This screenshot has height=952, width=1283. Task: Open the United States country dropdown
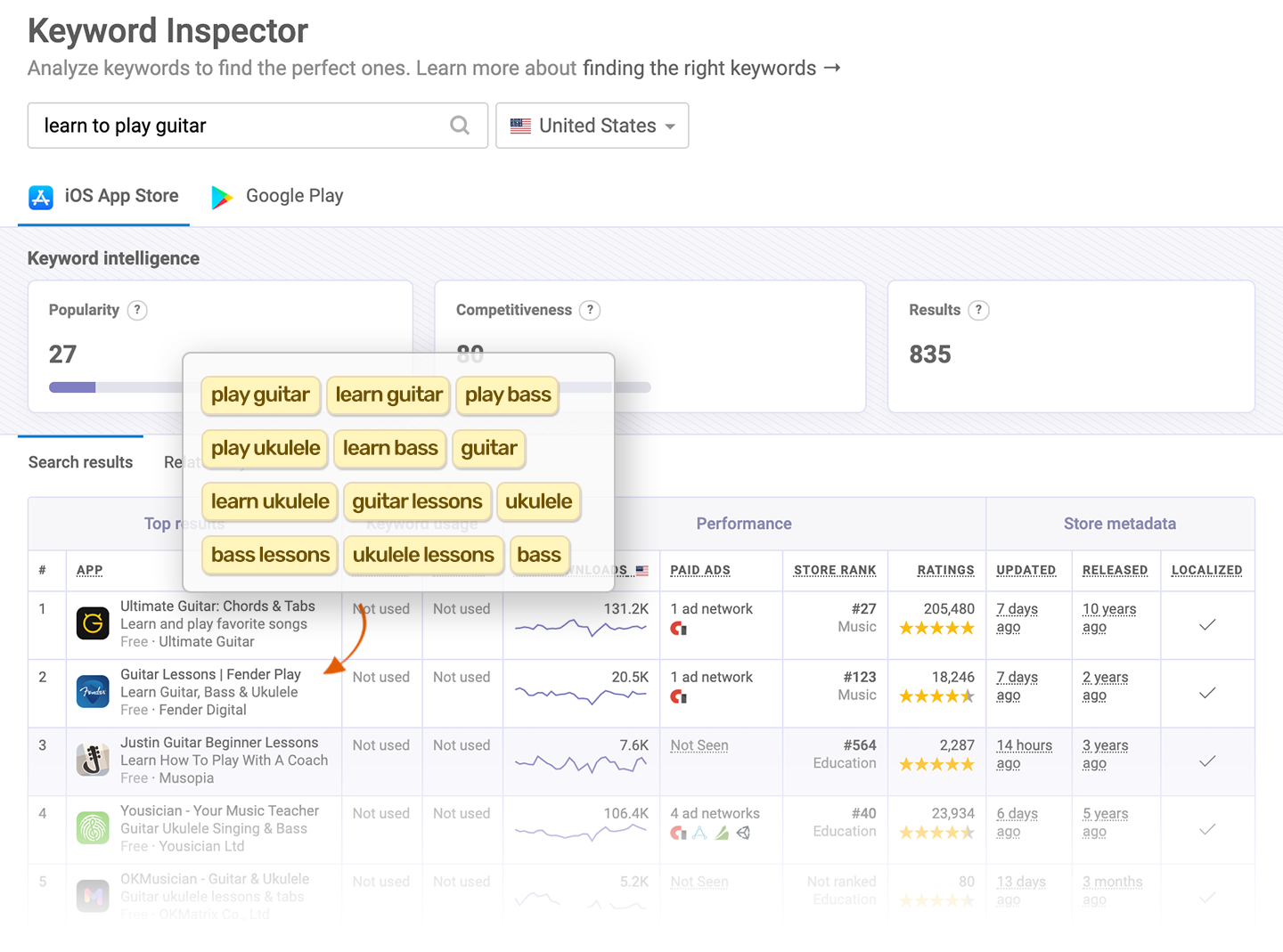click(x=592, y=126)
